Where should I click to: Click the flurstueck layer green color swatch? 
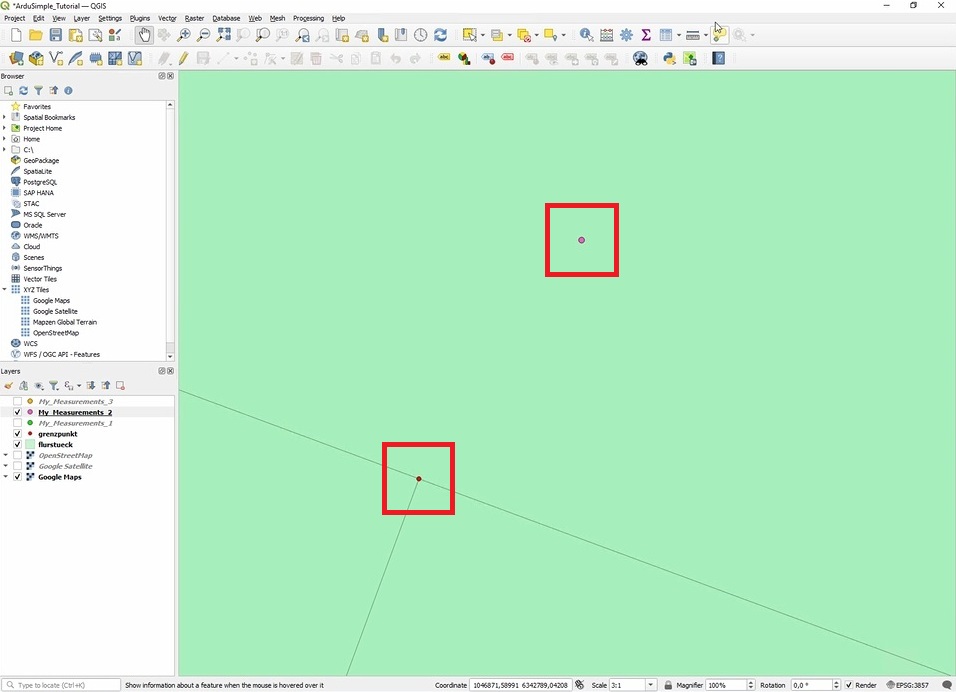30,445
